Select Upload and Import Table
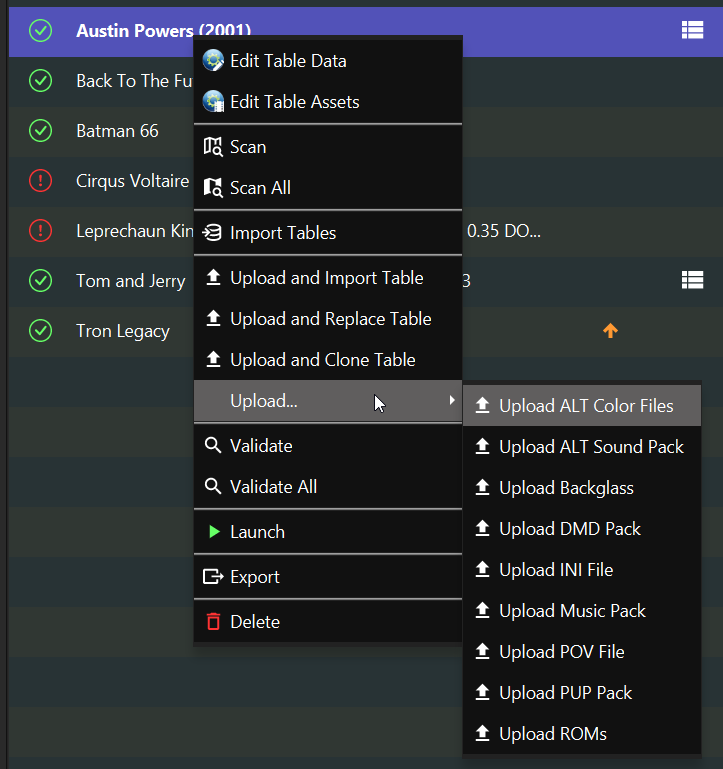The height and width of the screenshot is (769, 723). pyautogui.click(x=328, y=278)
